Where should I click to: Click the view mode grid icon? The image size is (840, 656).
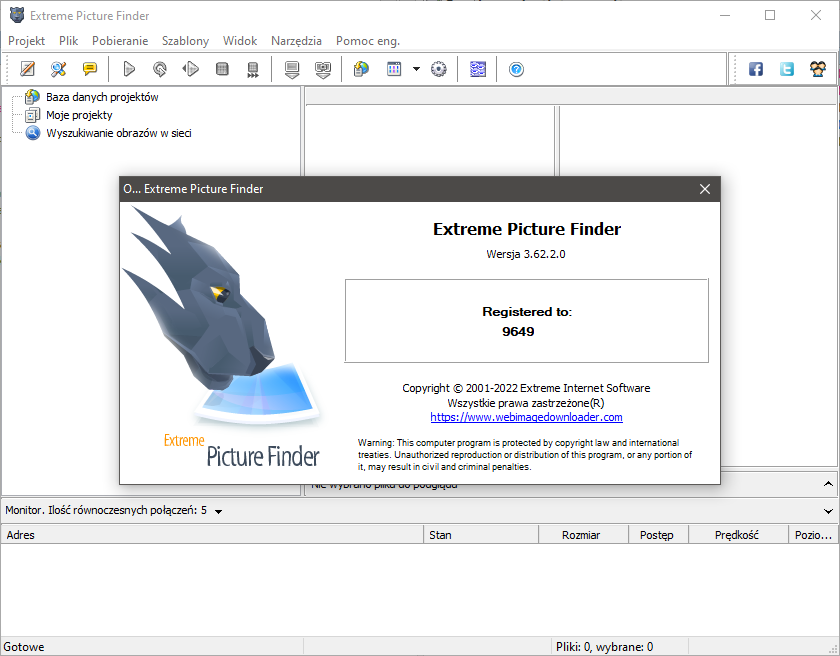(x=394, y=69)
